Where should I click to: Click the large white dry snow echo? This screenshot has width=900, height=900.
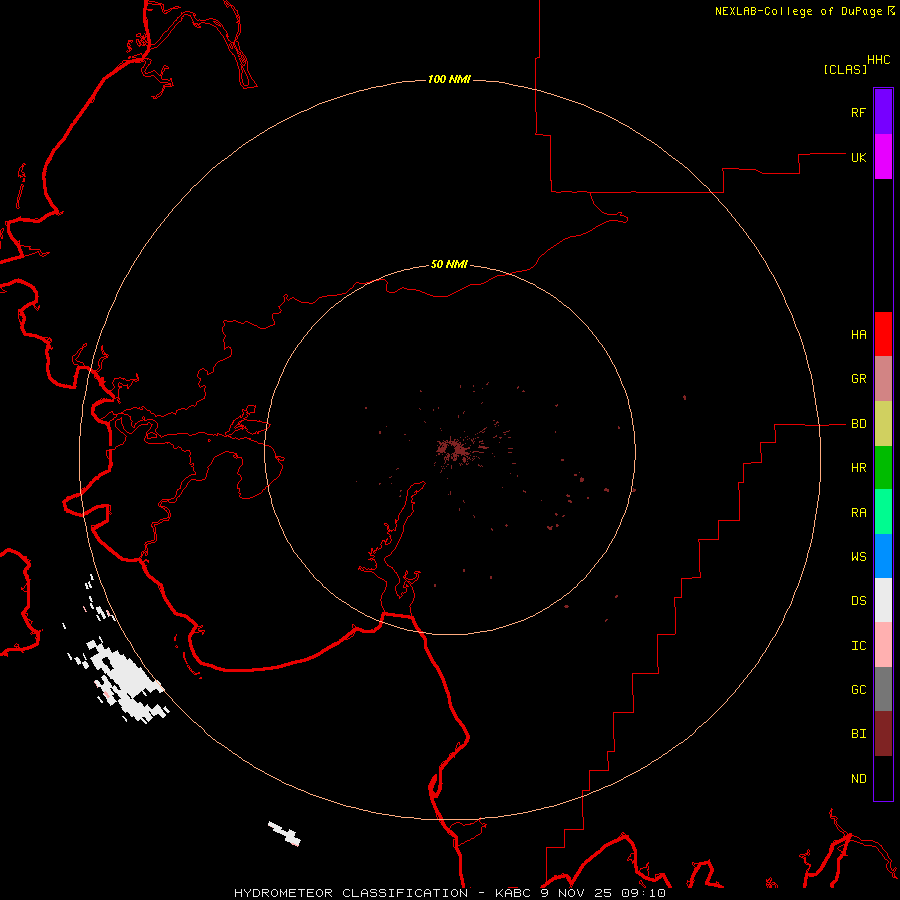click(127, 681)
